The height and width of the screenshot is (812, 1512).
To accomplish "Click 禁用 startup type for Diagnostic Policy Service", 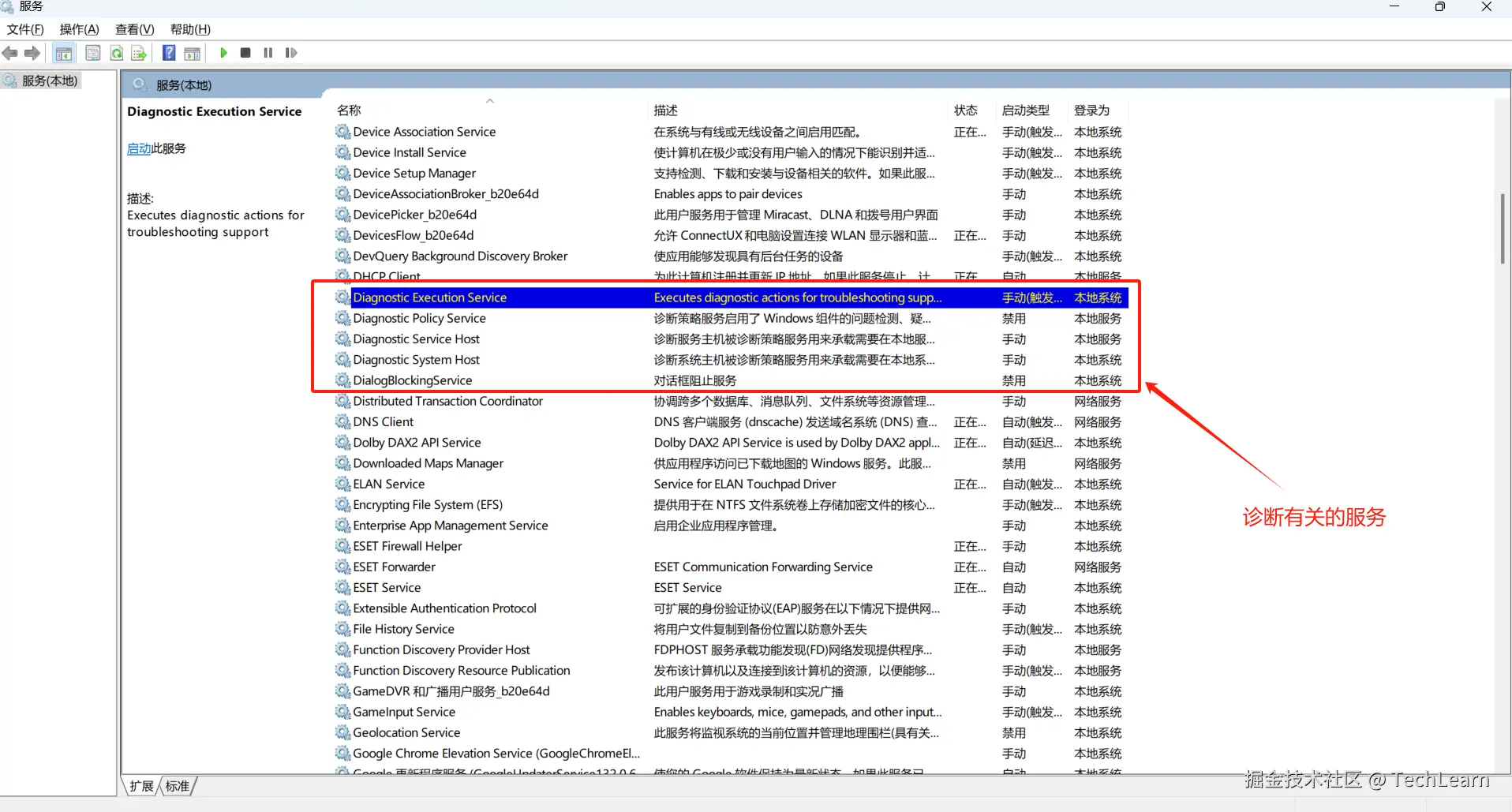I will [1014, 318].
